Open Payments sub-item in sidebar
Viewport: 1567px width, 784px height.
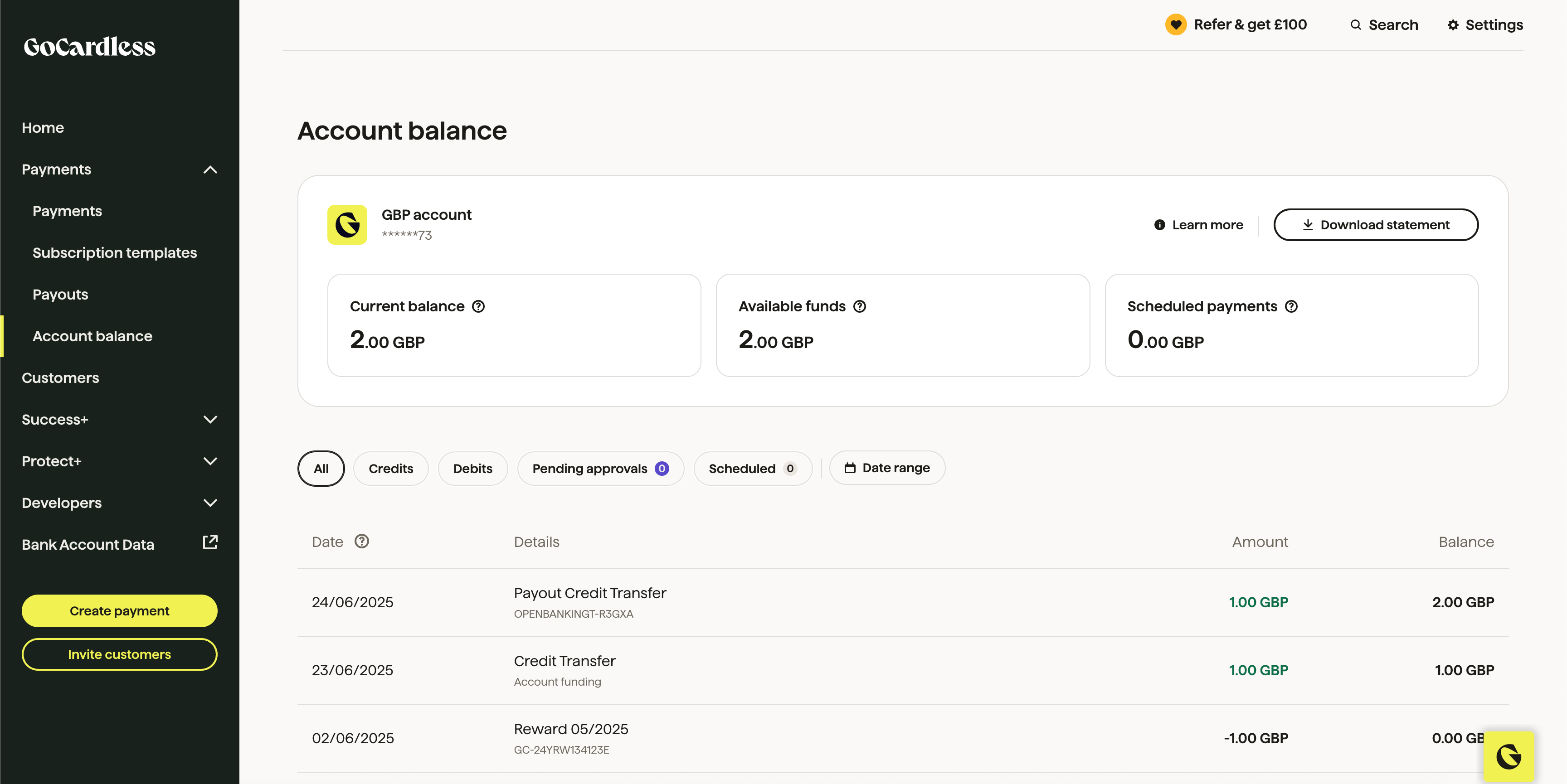coord(67,211)
